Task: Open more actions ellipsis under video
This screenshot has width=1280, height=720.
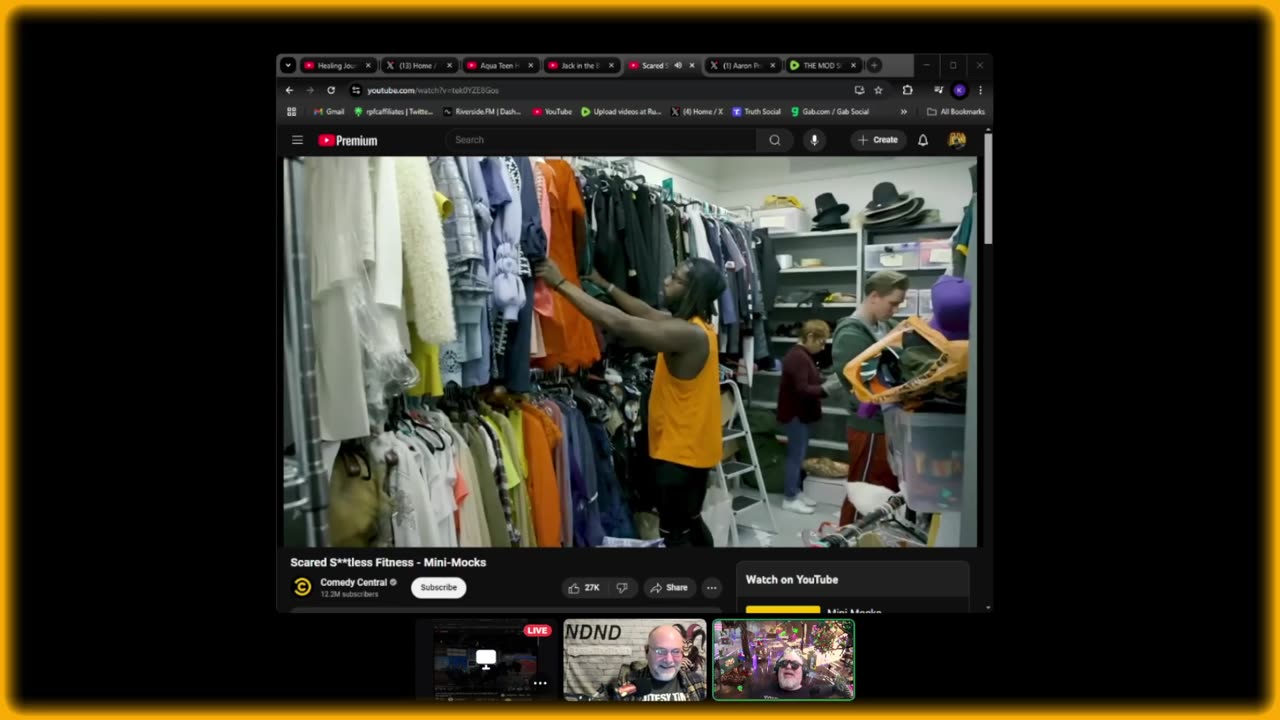Action: 711,588
